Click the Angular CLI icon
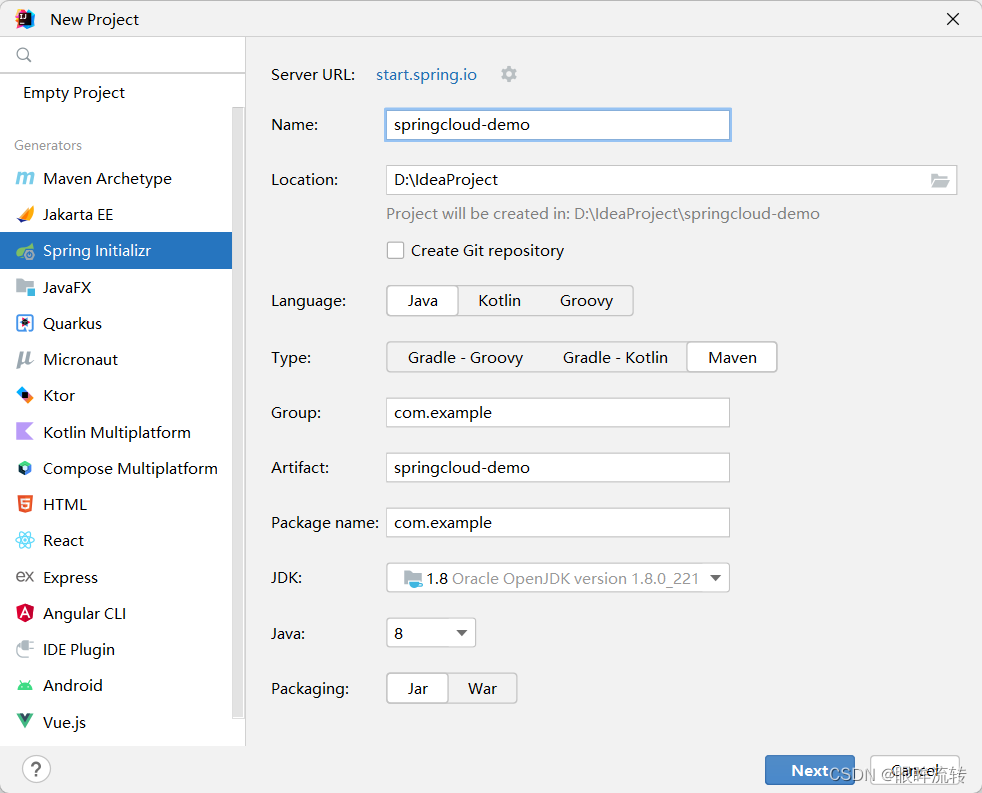Viewport: 982px width, 793px height. tap(24, 613)
